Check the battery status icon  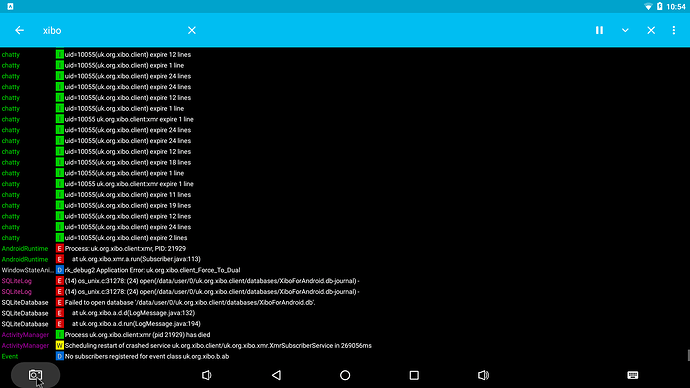tap(660, 6)
